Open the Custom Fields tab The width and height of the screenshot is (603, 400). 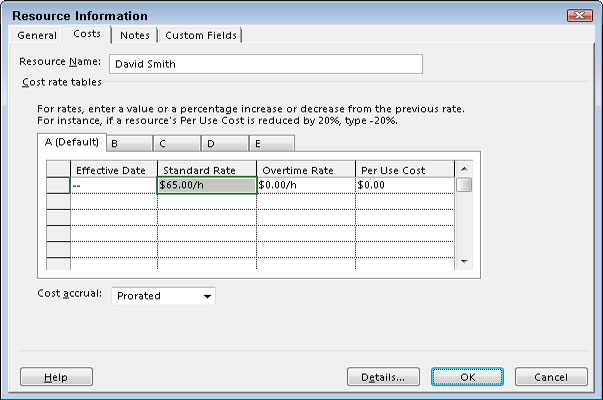point(201,36)
